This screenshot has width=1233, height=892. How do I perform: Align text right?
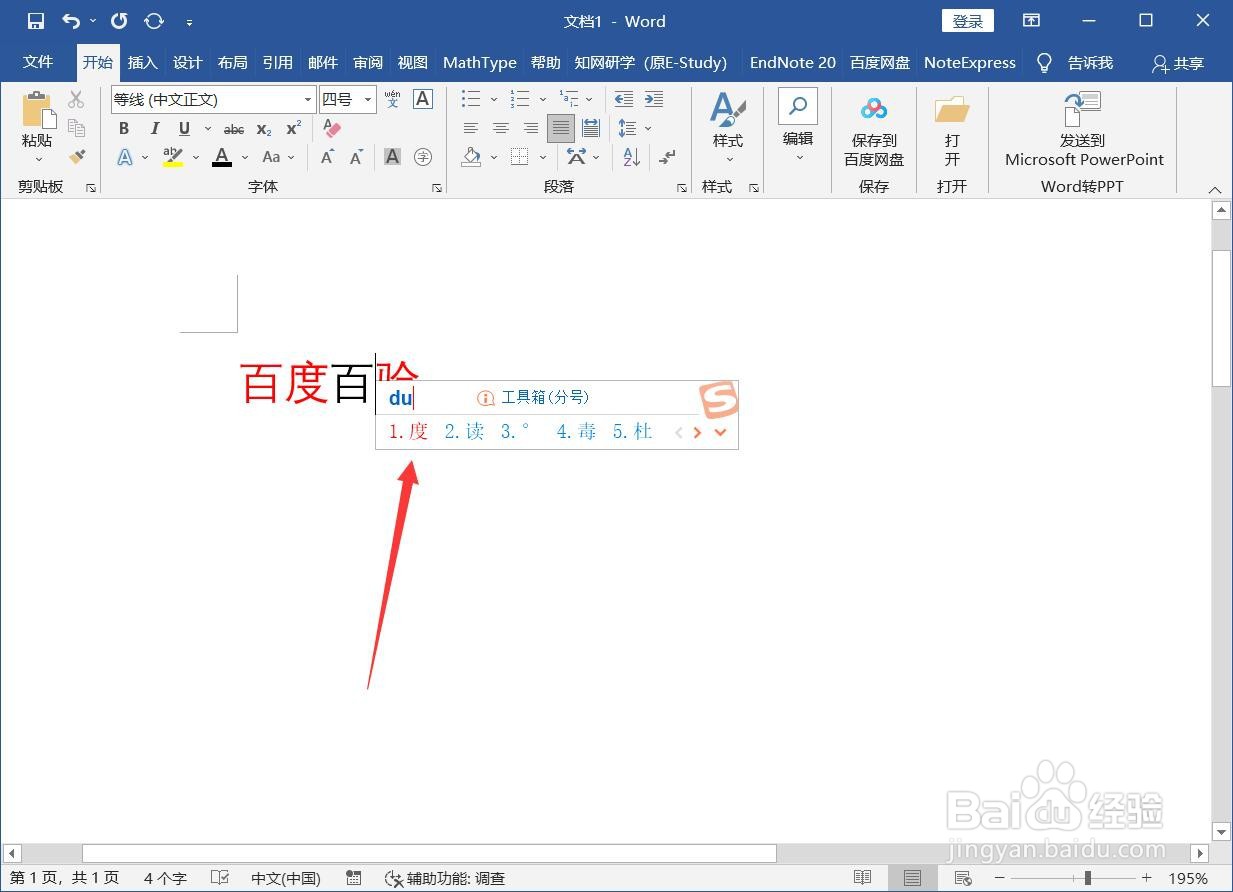(x=531, y=128)
